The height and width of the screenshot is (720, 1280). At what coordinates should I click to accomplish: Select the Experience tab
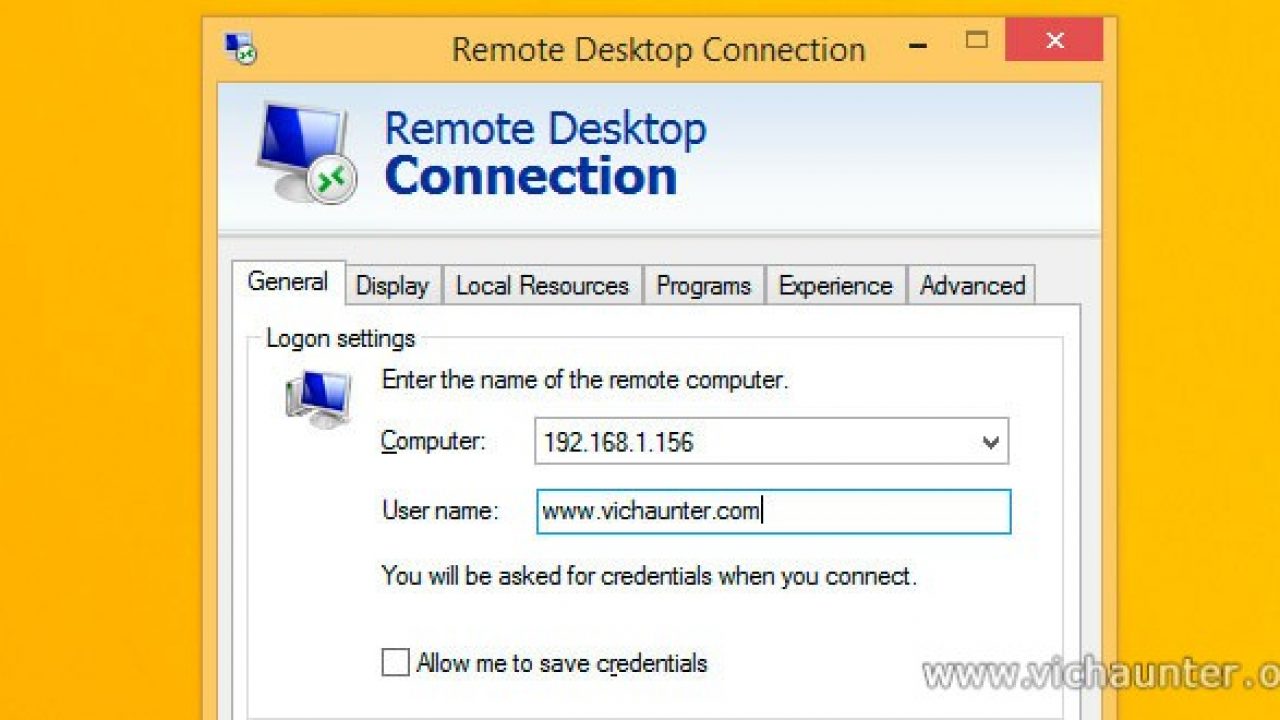[836, 286]
